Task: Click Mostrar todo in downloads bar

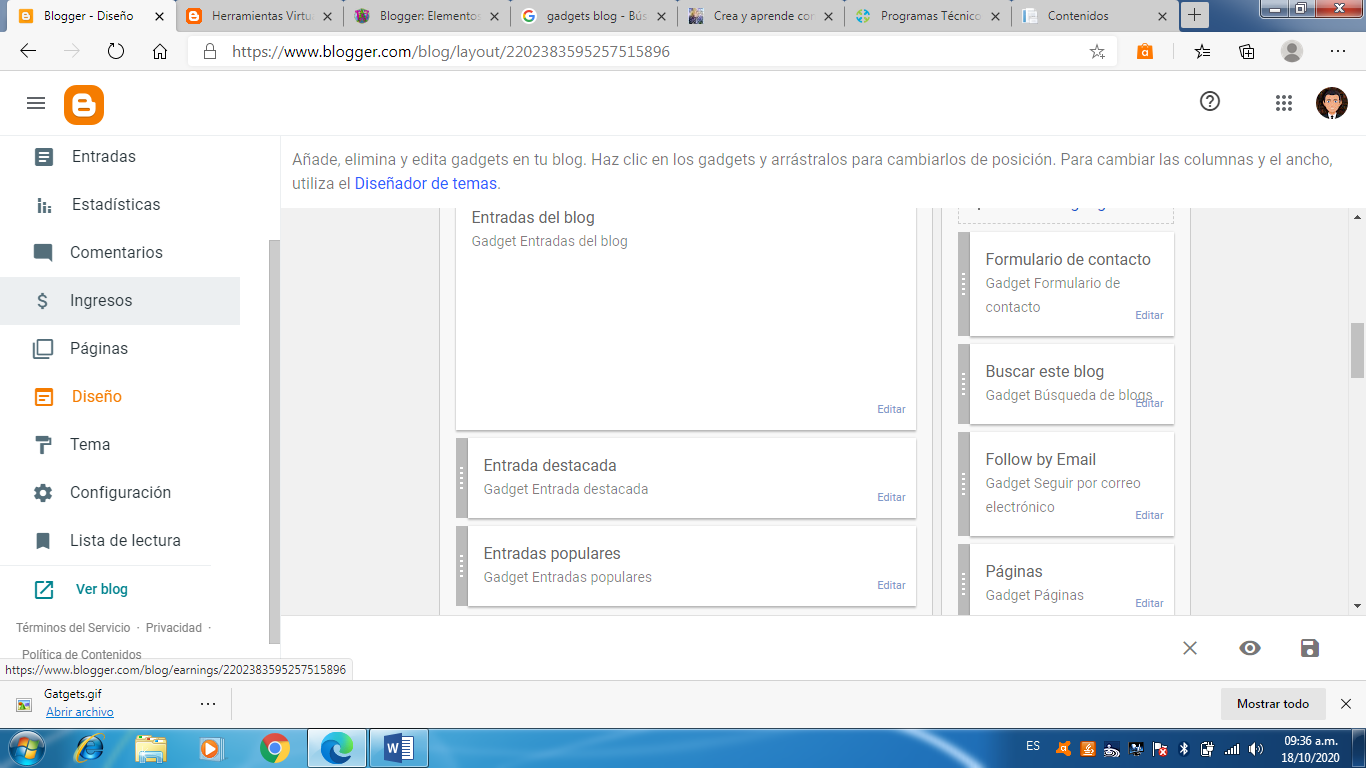Action: (x=1272, y=704)
